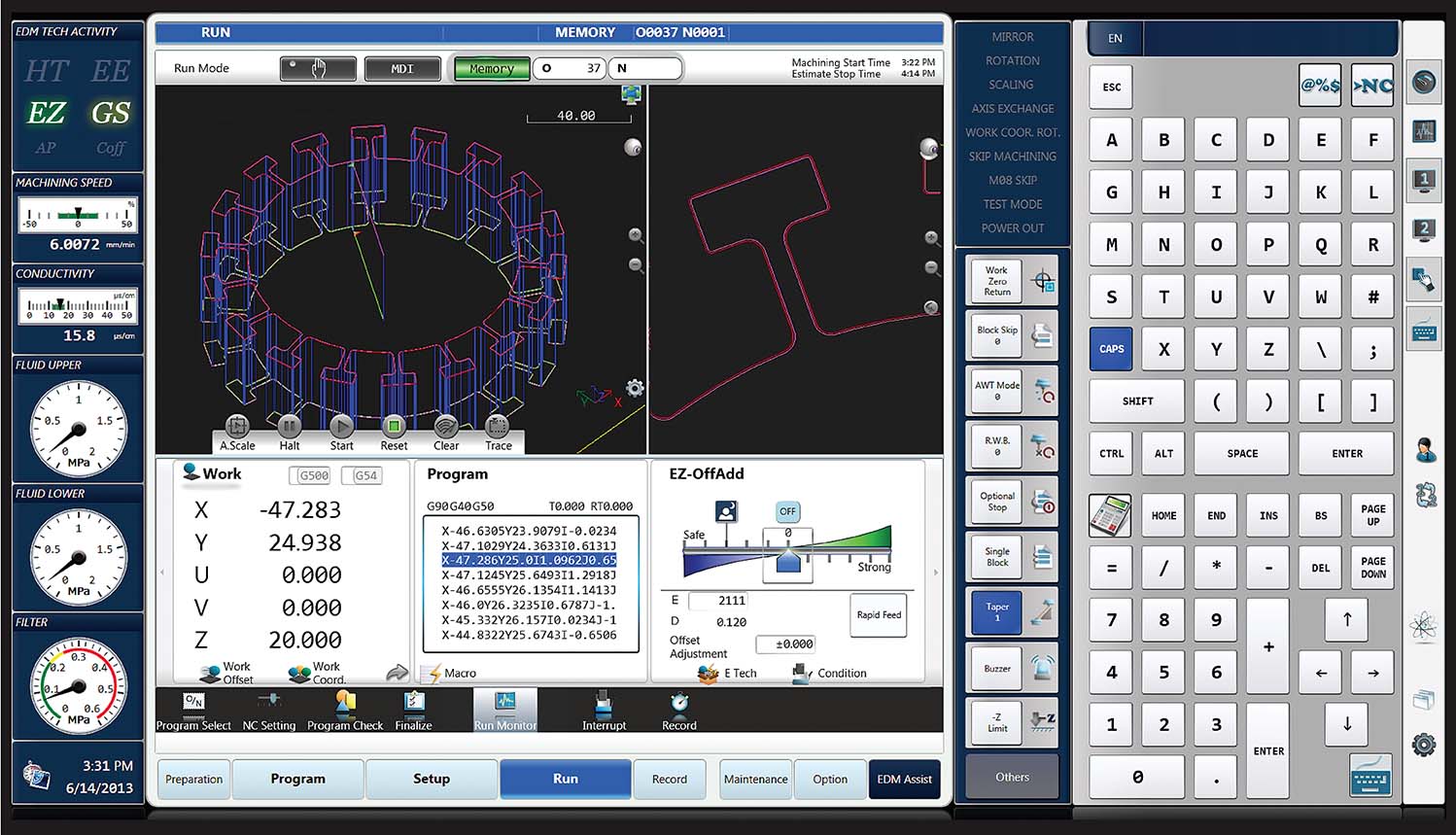Open Condition settings
The height and width of the screenshot is (835, 1456).
[x=829, y=673]
